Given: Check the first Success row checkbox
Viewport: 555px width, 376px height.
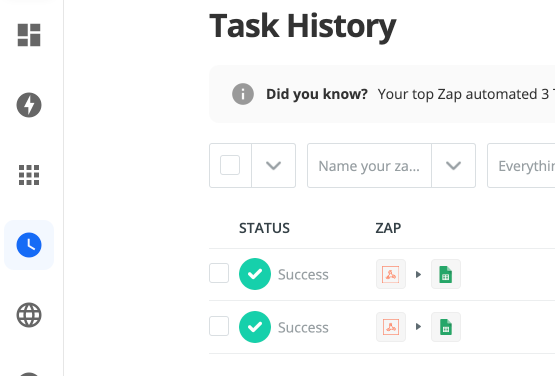Looking at the screenshot, I should pyautogui.click(x=219, y=273).
